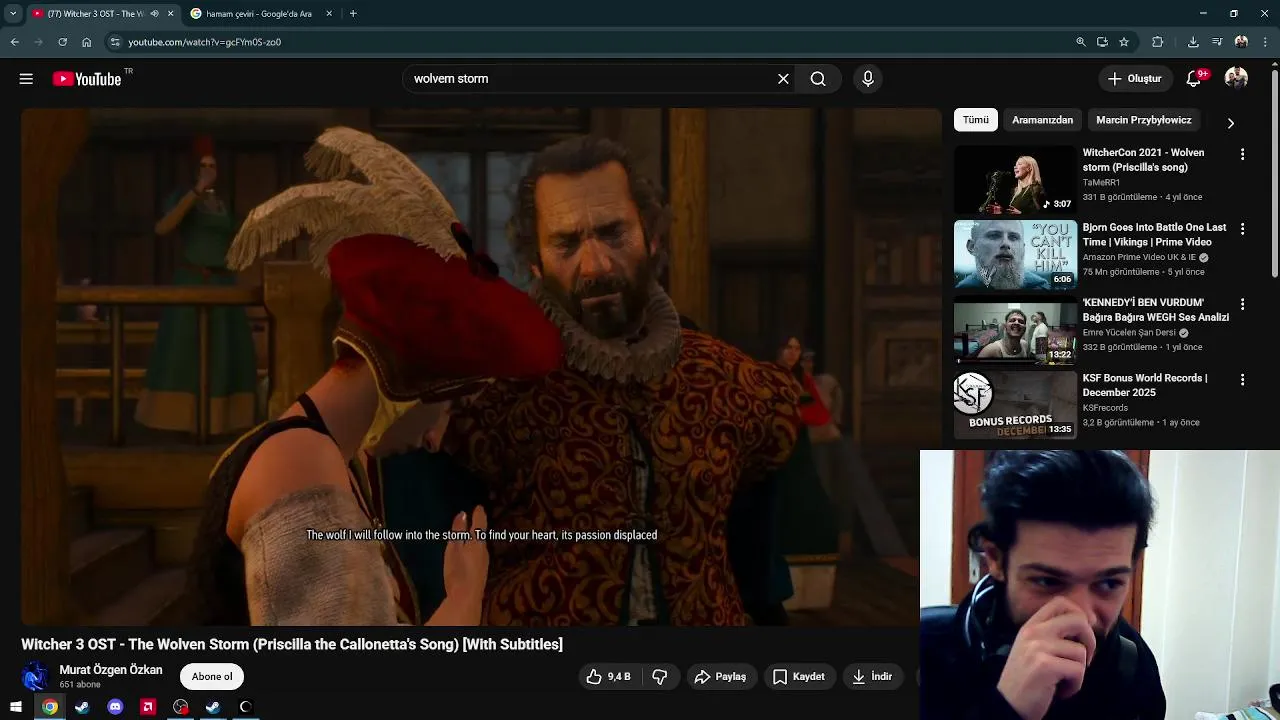Image resolution: width=1280 pixels, height=720 pixels.
Task: Open options for KSF Bonus World Records
Action: 1242,380
